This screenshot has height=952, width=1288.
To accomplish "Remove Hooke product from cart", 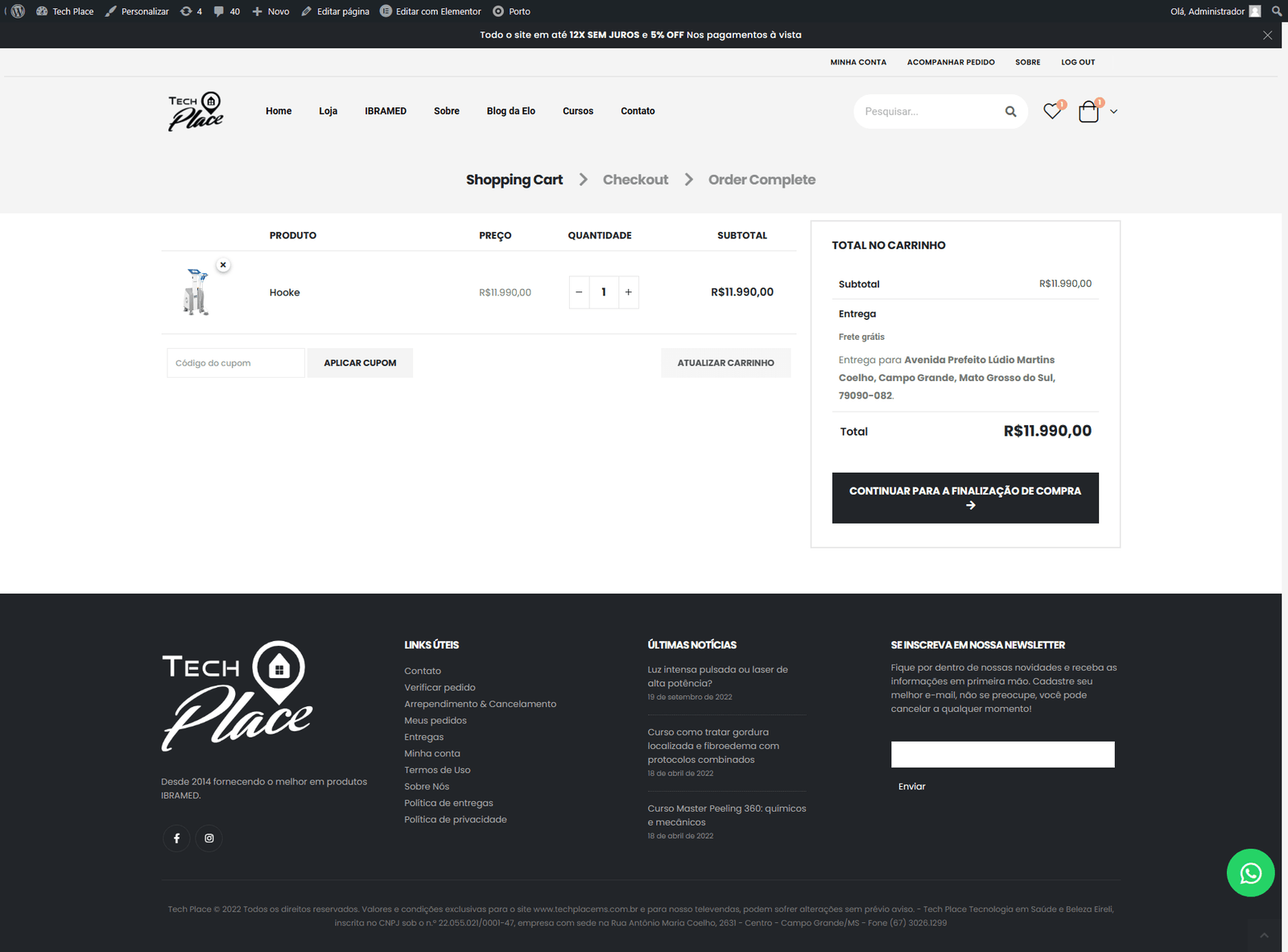I will pyautogui.click(x=223, y=265).
